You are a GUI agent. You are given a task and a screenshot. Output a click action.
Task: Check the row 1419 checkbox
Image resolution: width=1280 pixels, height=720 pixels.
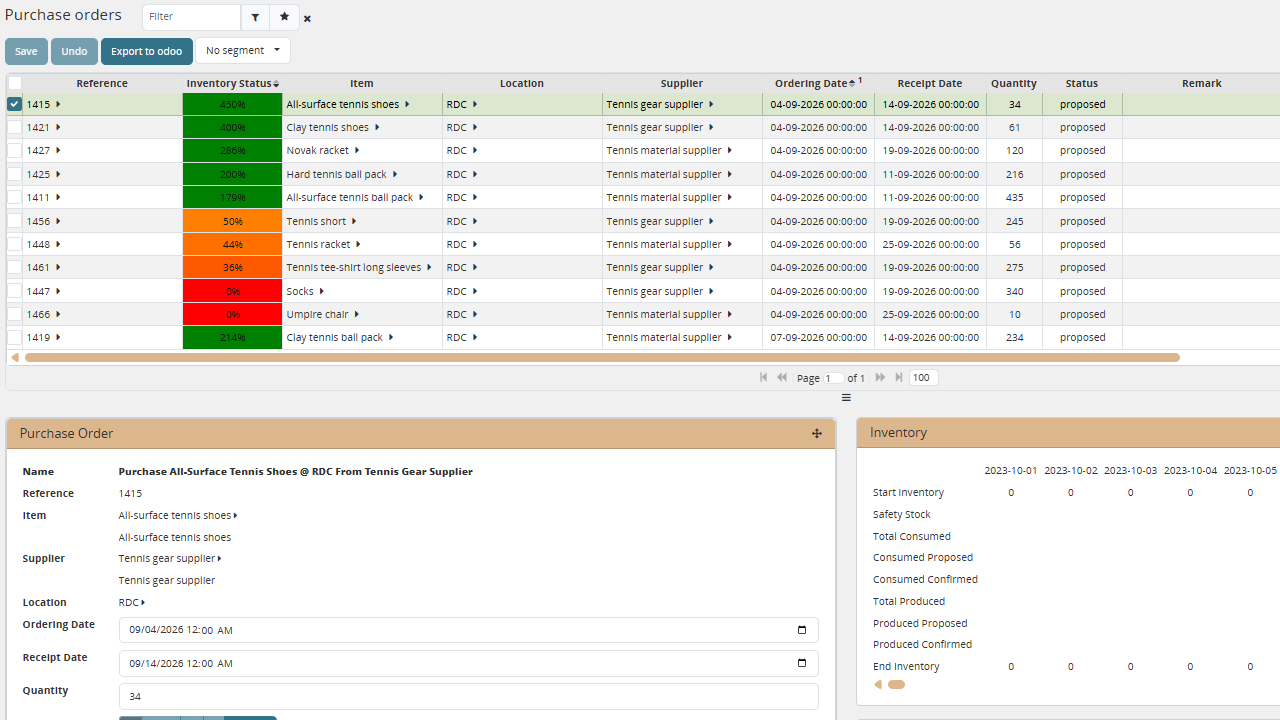click(15, 337)
